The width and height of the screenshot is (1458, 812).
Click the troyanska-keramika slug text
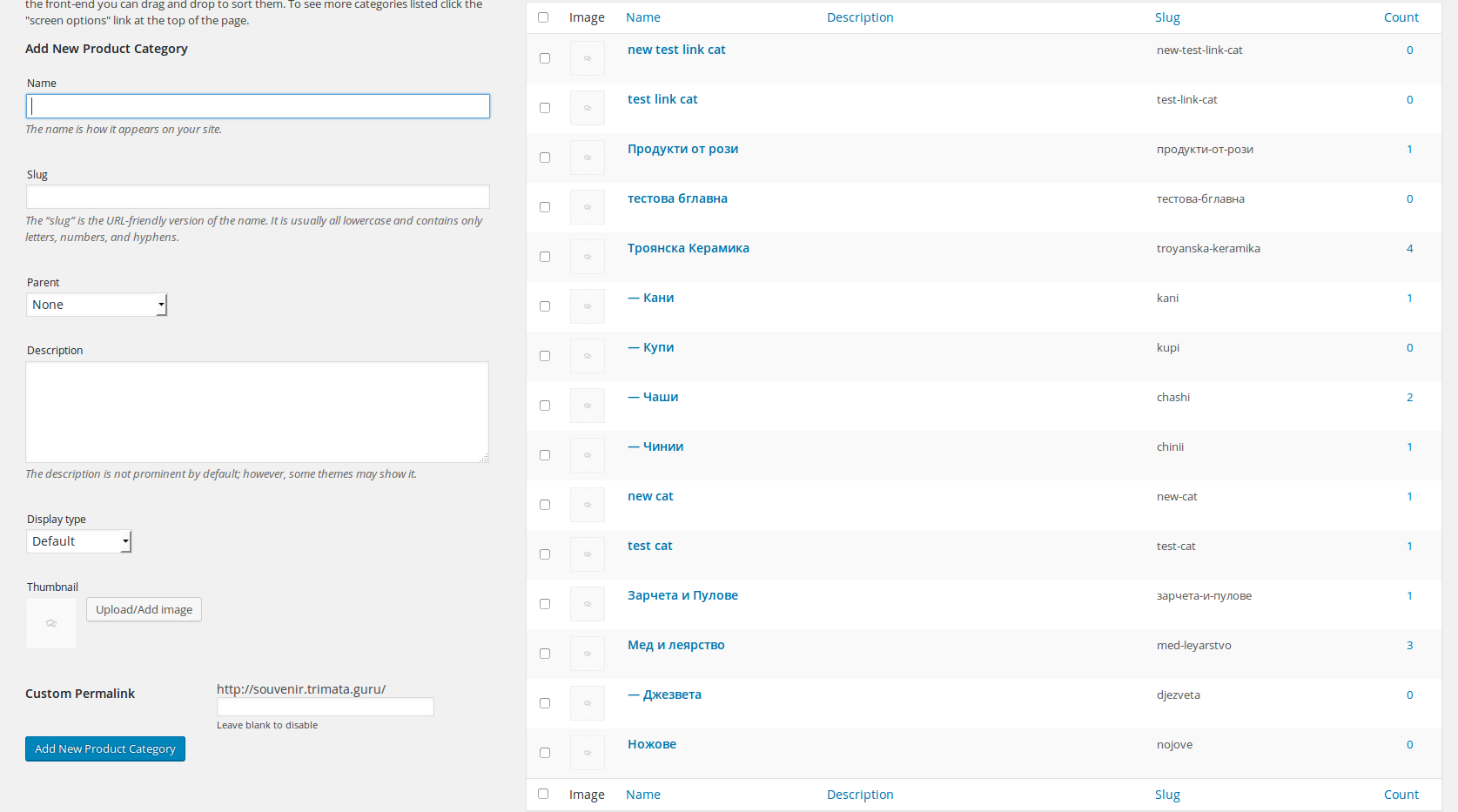click(x=1208, y=248)
